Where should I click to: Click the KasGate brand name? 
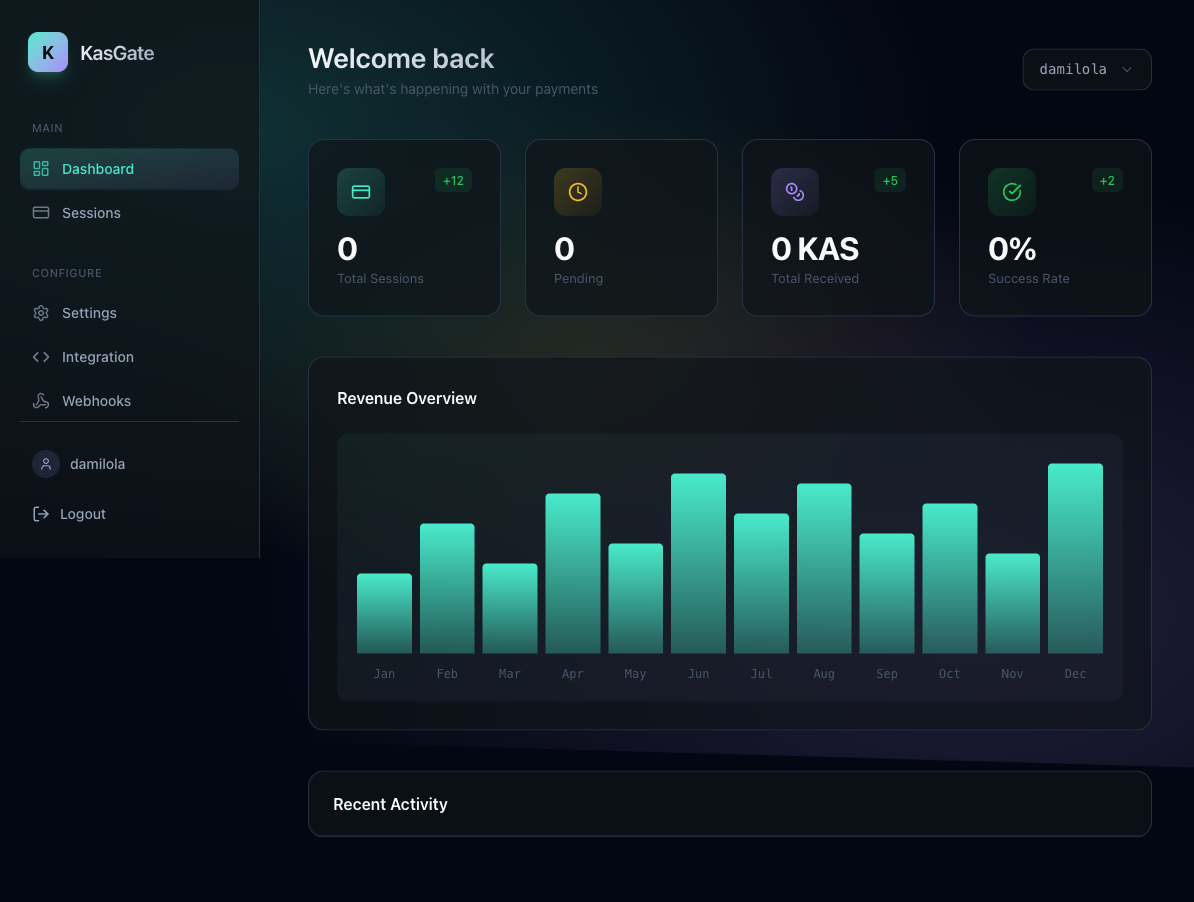117,53
